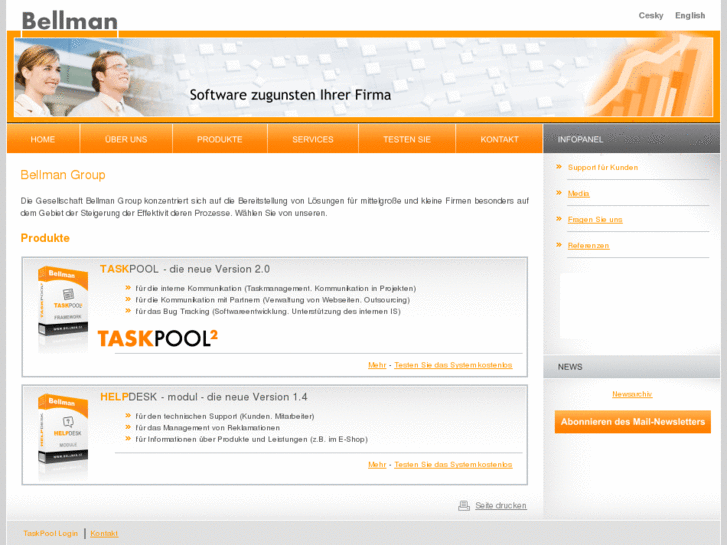Click the arrow bullet beside Support für Kunden

pyautogui.click(x=559, y=167)
